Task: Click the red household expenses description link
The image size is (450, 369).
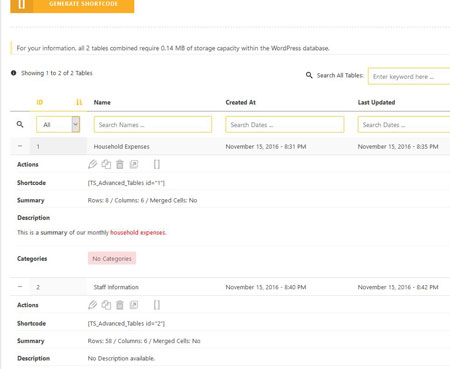Action: click(x=138, y=232)
